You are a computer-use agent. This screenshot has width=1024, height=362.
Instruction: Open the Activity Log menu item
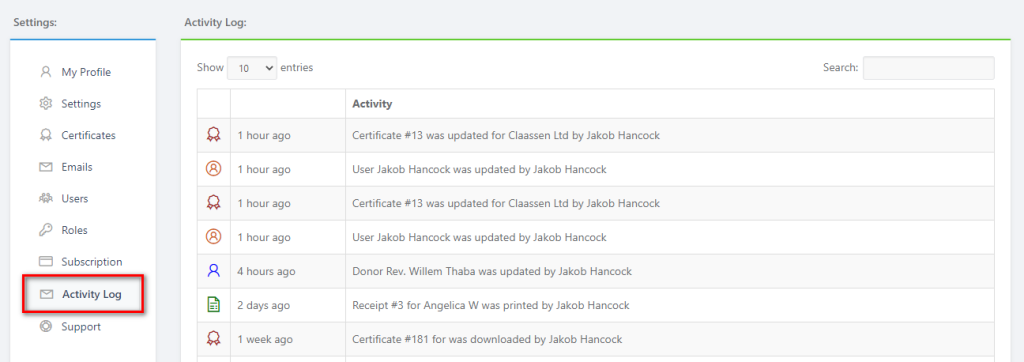83,294
